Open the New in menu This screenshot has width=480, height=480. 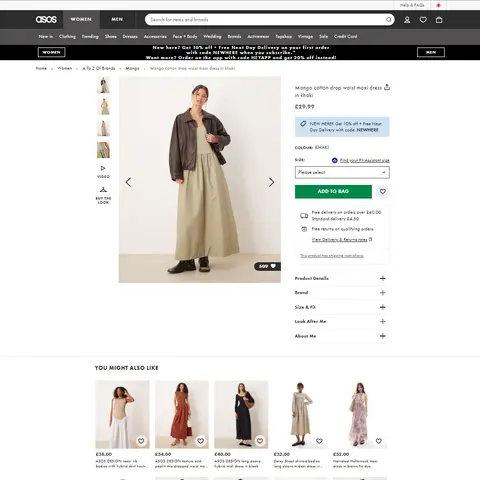(x=46, y=36)
